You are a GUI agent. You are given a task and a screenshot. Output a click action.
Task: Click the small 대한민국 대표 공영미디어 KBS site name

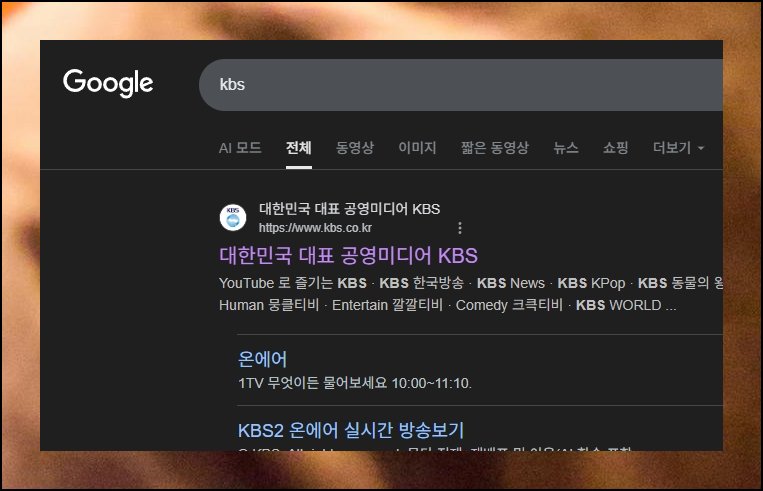[349, 209]
